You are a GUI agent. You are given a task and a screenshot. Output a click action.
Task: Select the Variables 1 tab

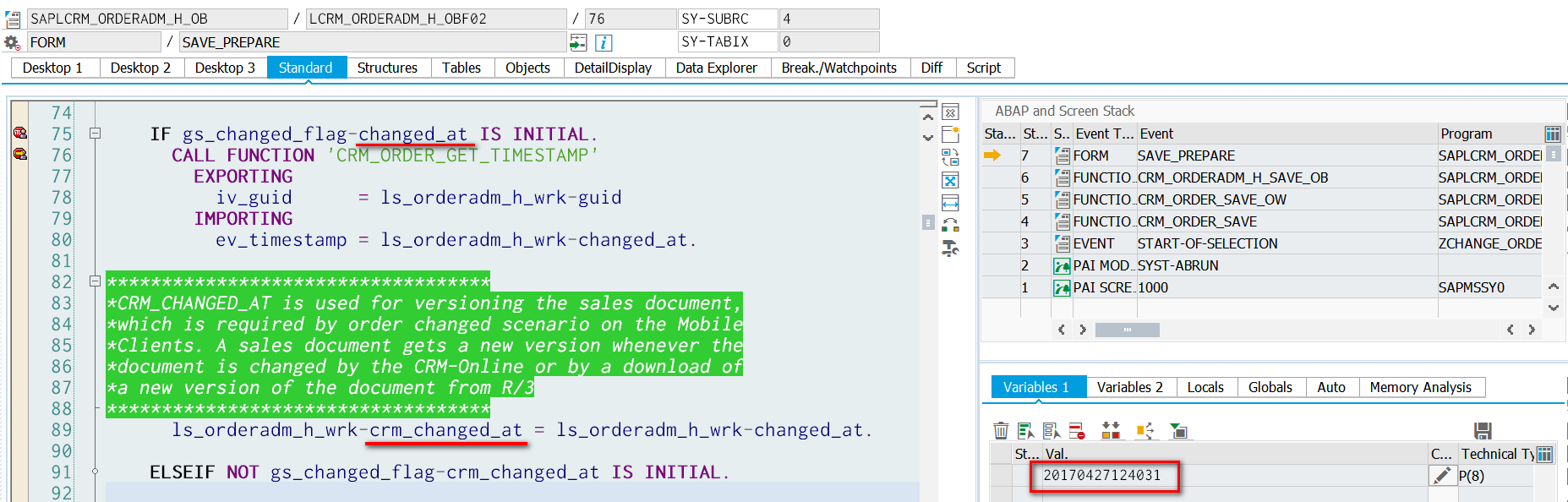click(1036, 387)
